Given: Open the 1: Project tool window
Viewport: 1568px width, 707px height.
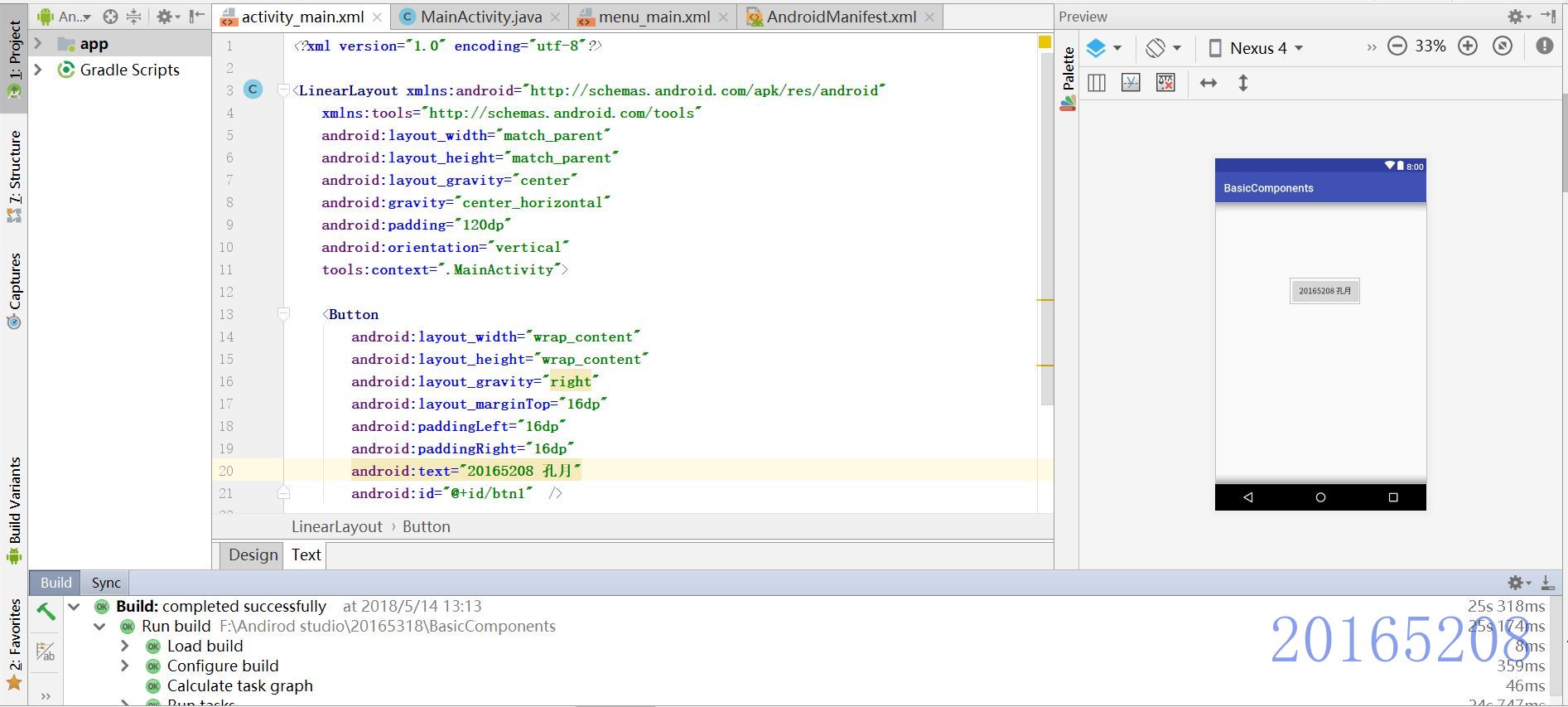Looking at the screenshot, I should (14, 60).
